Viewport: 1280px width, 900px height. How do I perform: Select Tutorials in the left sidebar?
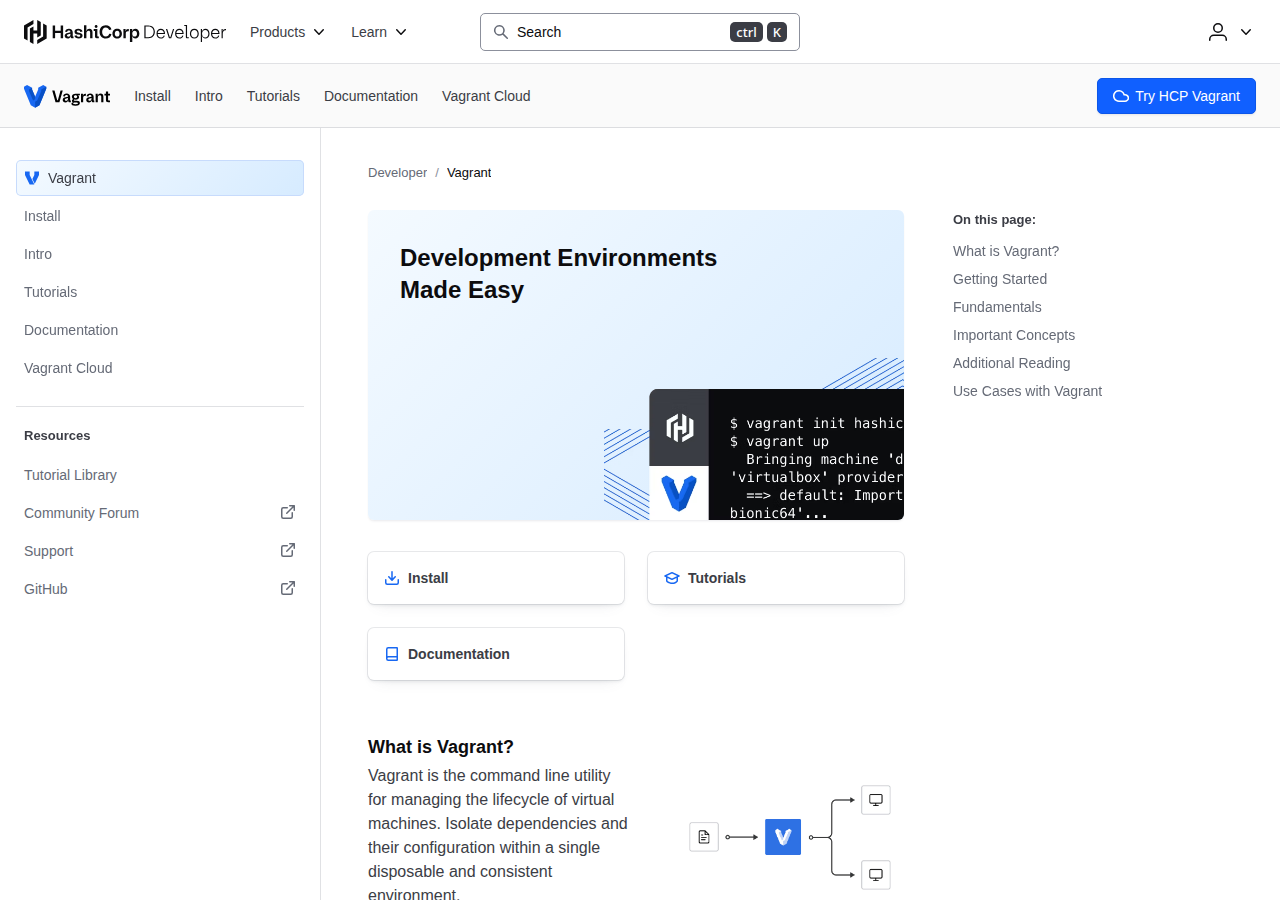pos(160,292)
